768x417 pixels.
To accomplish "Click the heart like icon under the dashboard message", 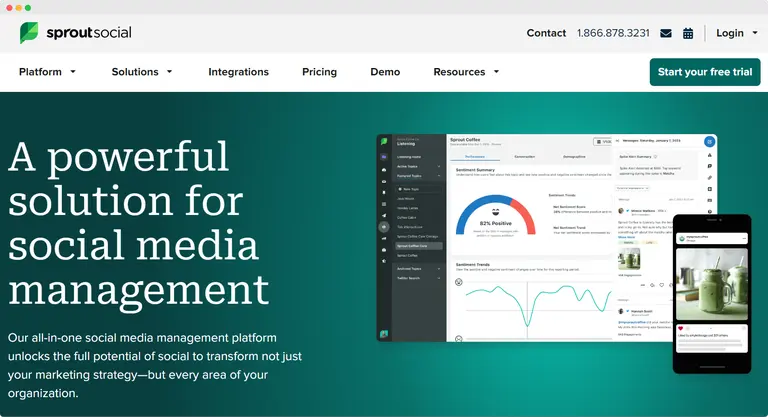I will (662, 285).
